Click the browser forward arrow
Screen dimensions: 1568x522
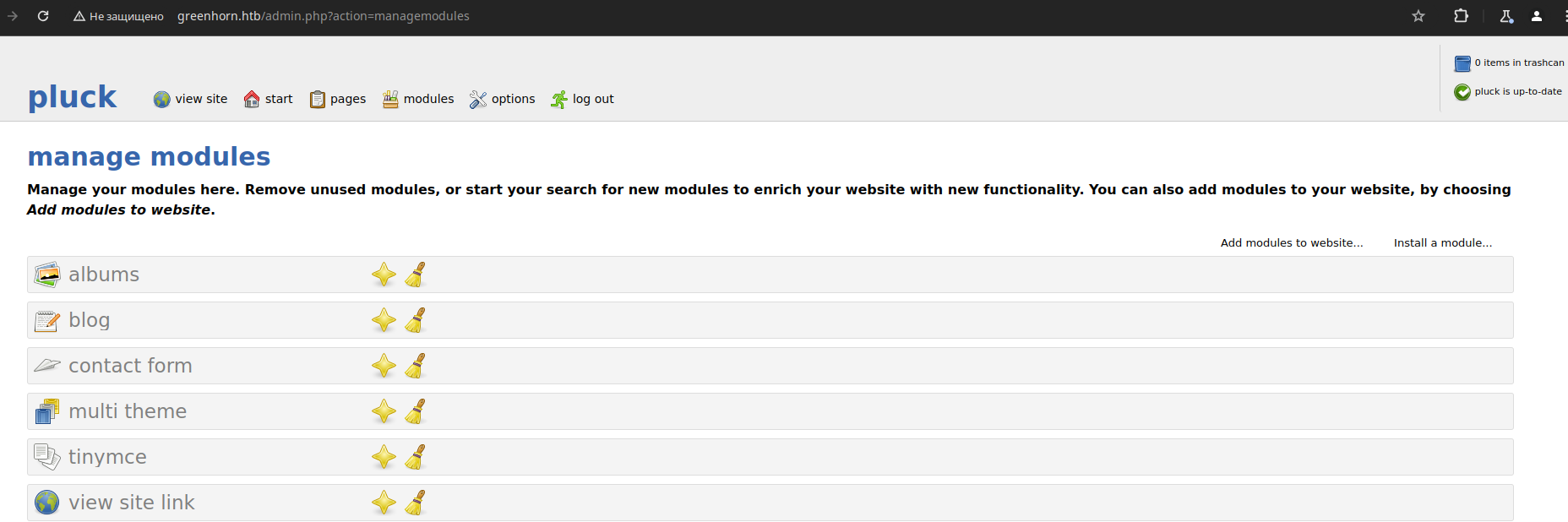[x=12, y=16]
